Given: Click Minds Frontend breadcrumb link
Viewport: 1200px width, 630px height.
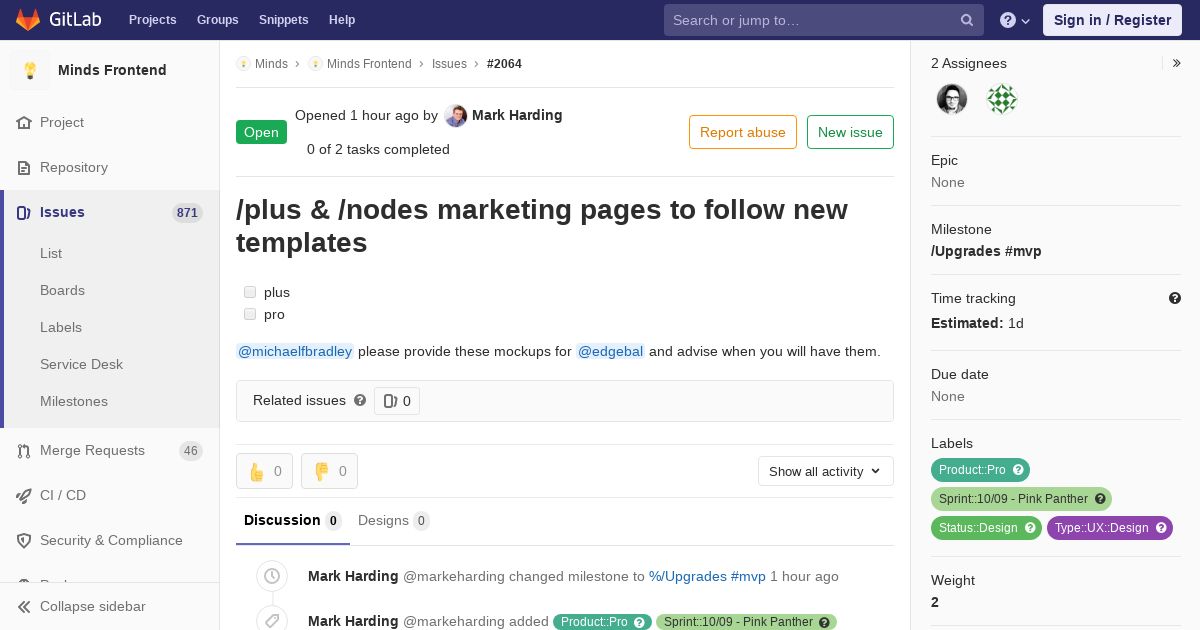Looking at the screenshot, I should pyautogui.click(x=369, y=64).
